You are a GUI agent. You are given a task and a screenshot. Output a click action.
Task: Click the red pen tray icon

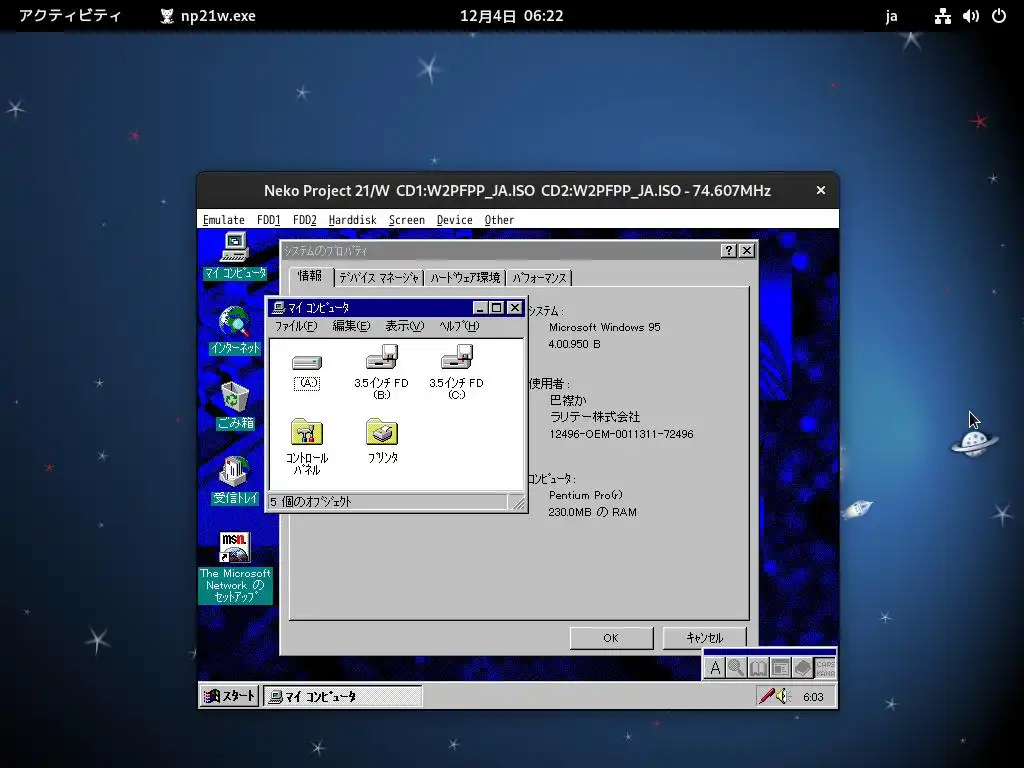766,696
